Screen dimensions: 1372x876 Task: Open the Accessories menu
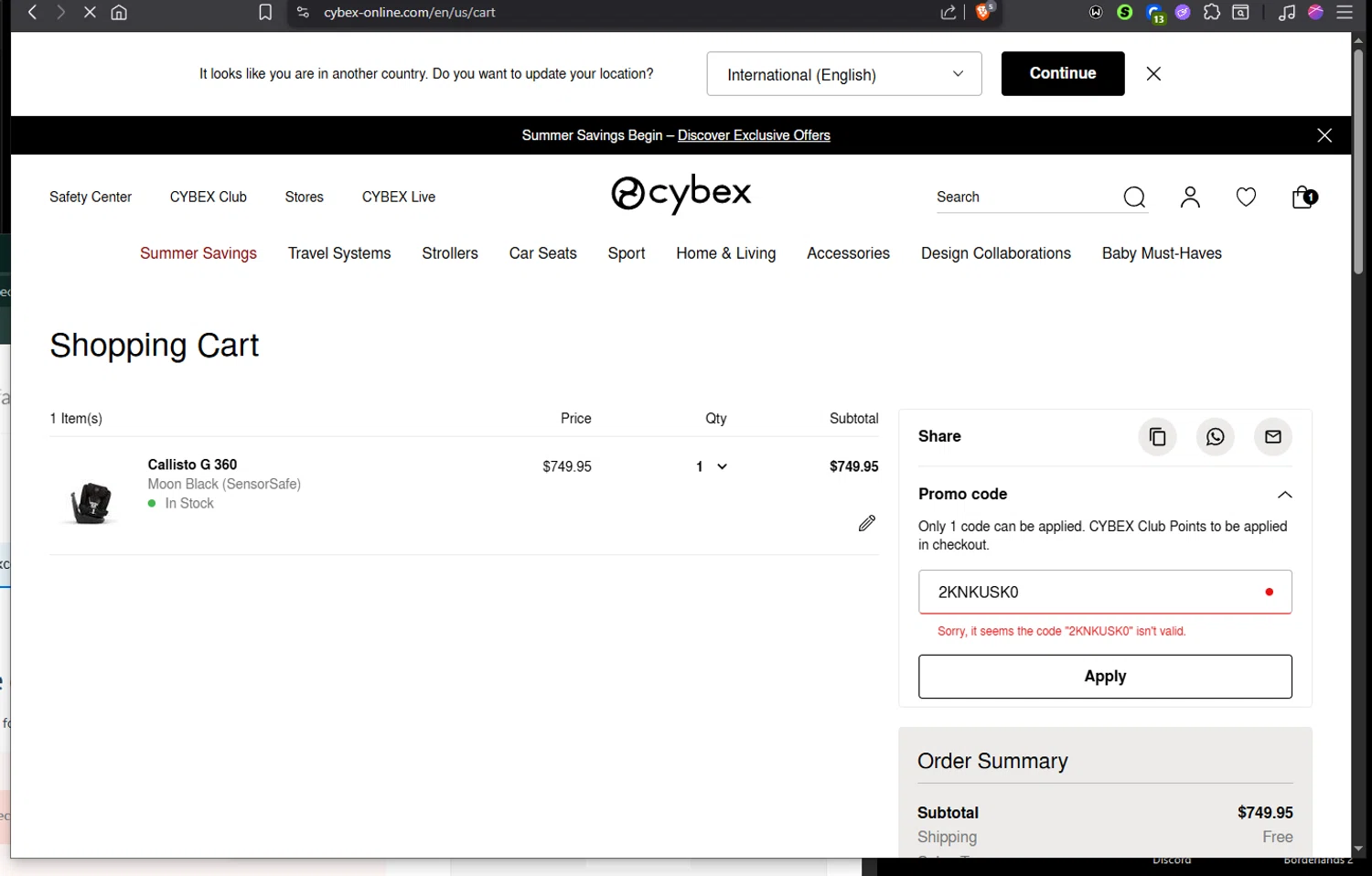click(848, 253)
